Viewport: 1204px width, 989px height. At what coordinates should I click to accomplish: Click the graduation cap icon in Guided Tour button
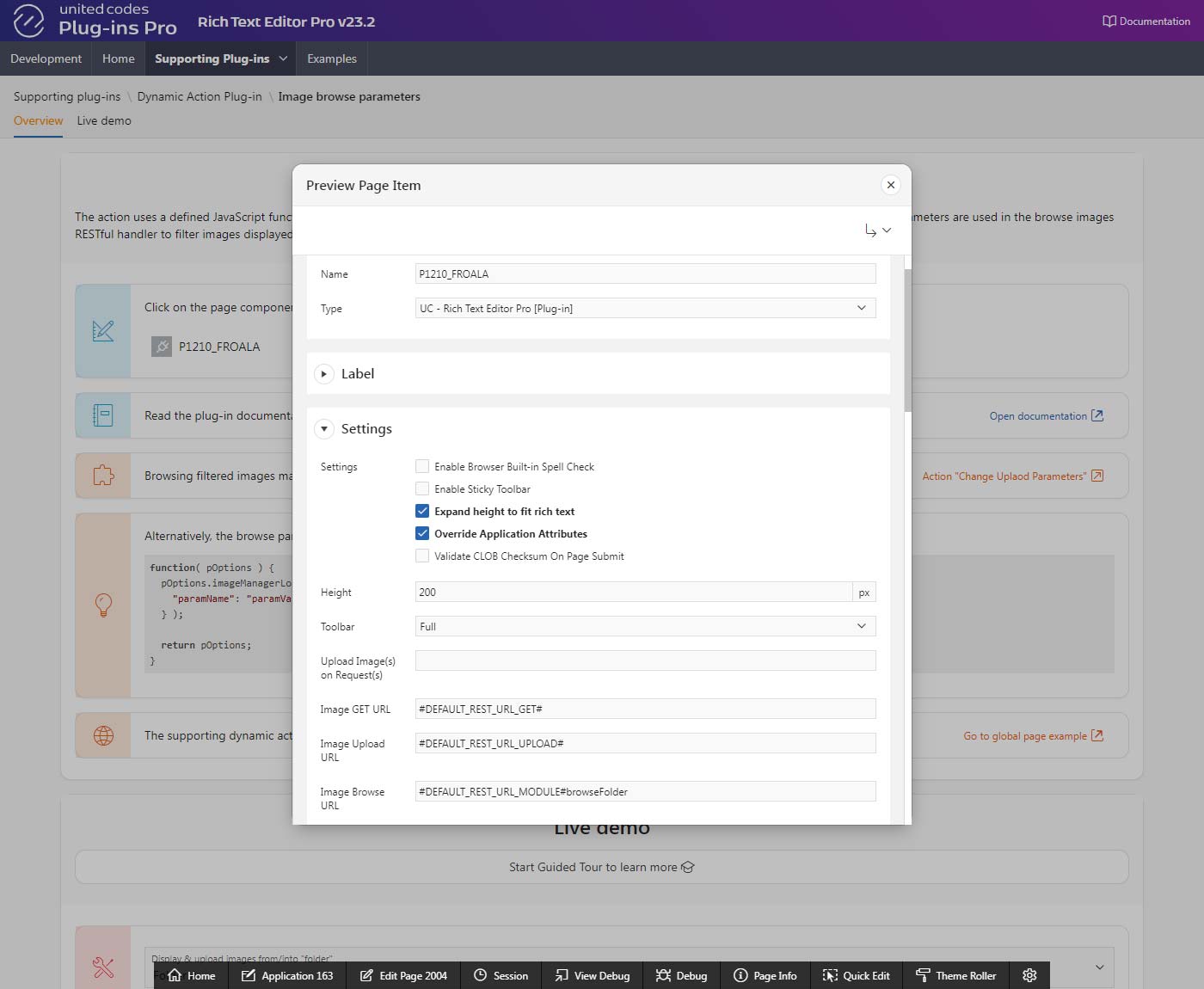(x=687, y=867)
